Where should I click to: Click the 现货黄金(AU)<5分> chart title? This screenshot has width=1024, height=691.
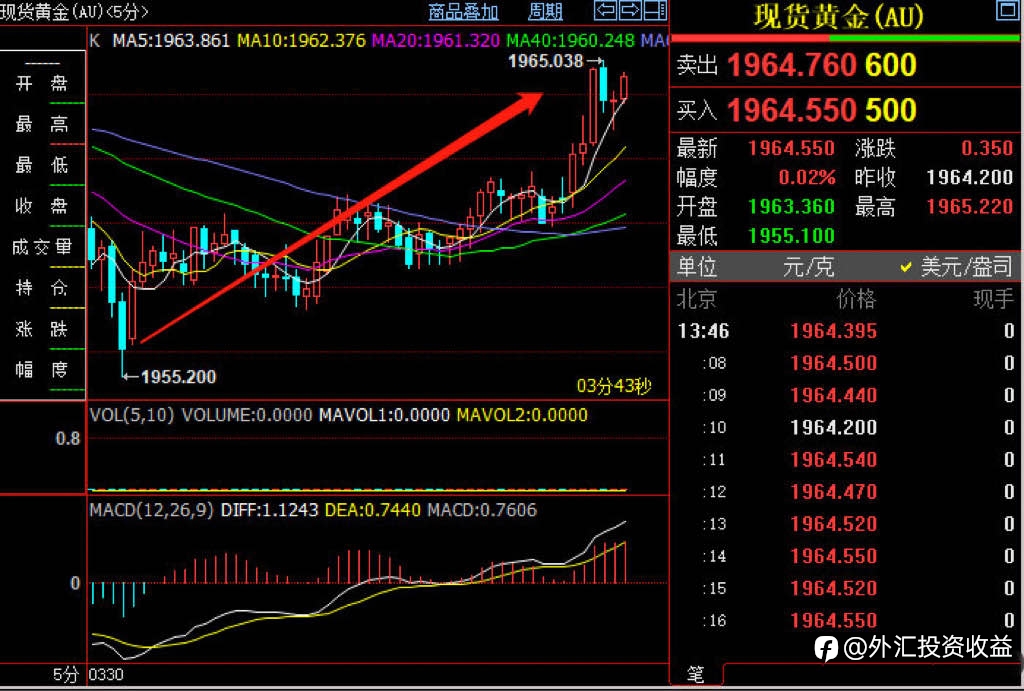click(74, 12)
